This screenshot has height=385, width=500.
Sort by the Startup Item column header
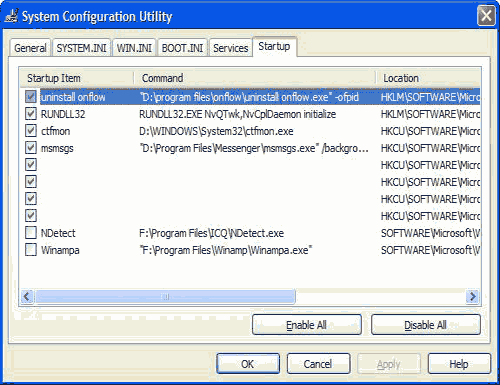tap(77, 78)
